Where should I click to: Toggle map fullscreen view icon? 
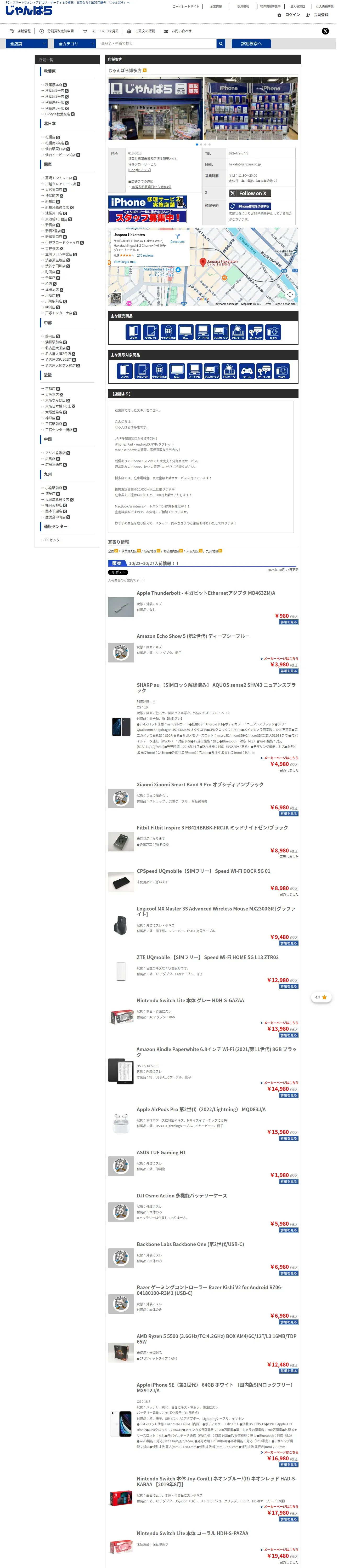click(x=290, y=295)
